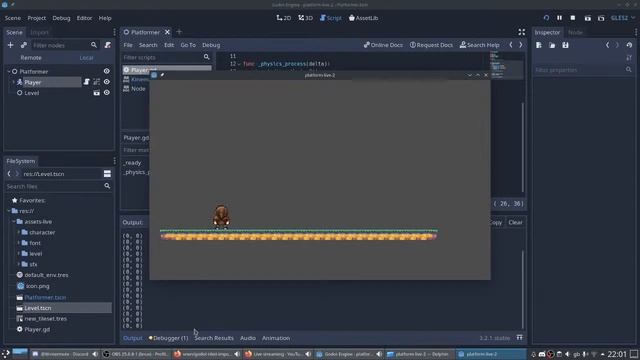Pause the running scene

(x=559, y=18)
